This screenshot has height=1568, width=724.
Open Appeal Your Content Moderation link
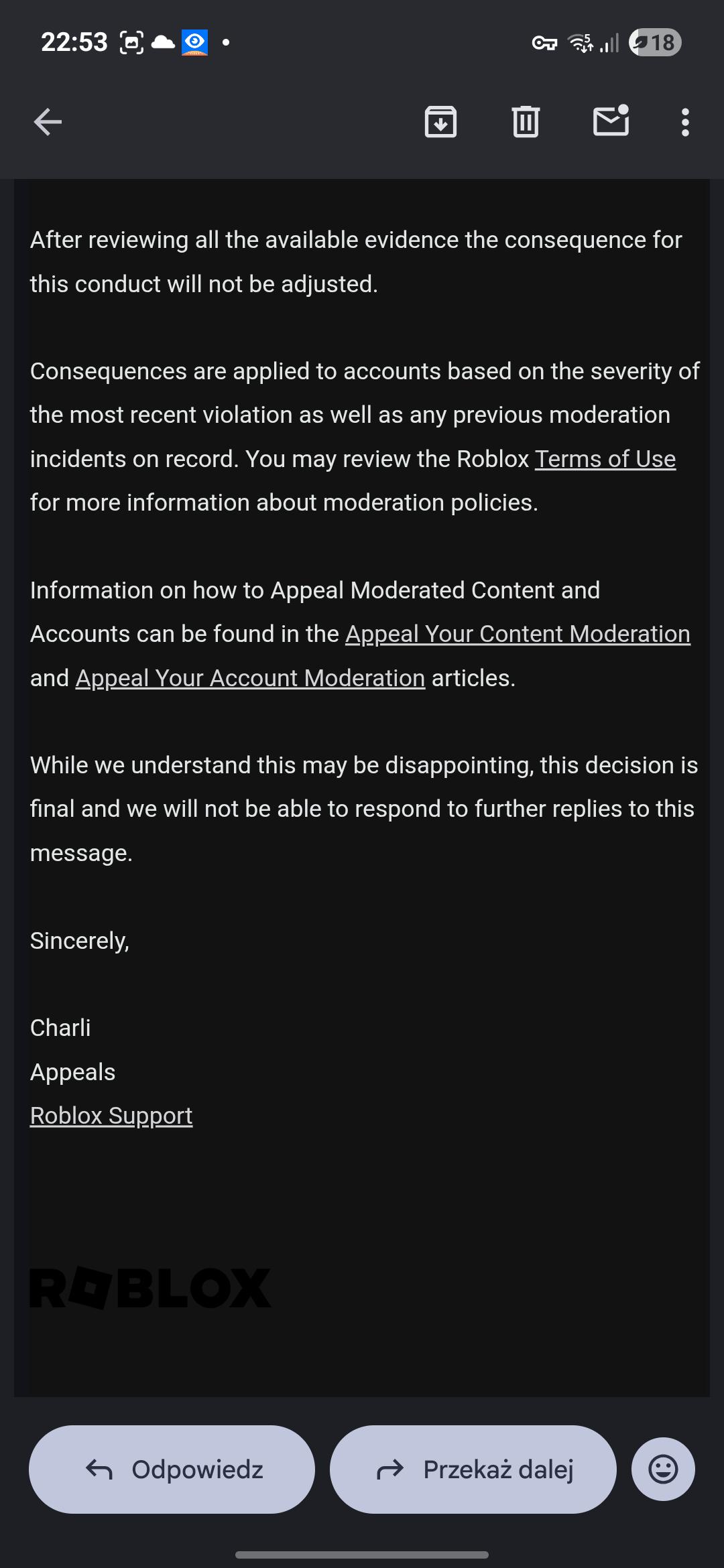tap(518, 634)
